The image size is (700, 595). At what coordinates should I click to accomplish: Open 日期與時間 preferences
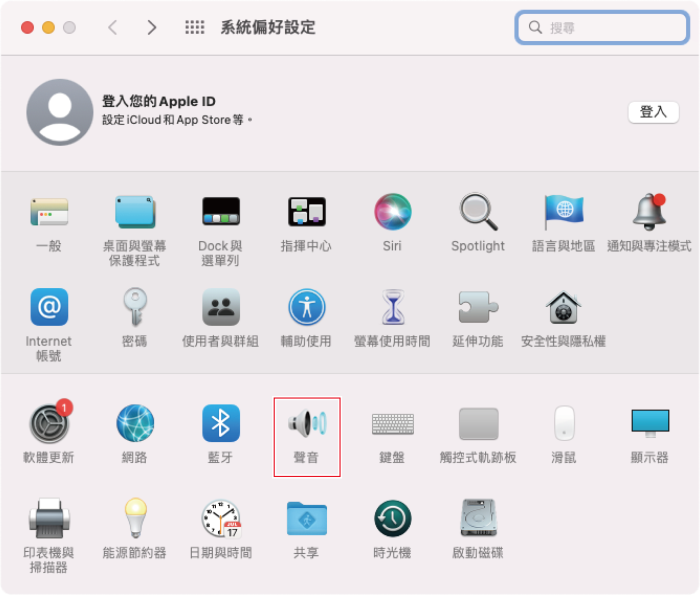221,518
